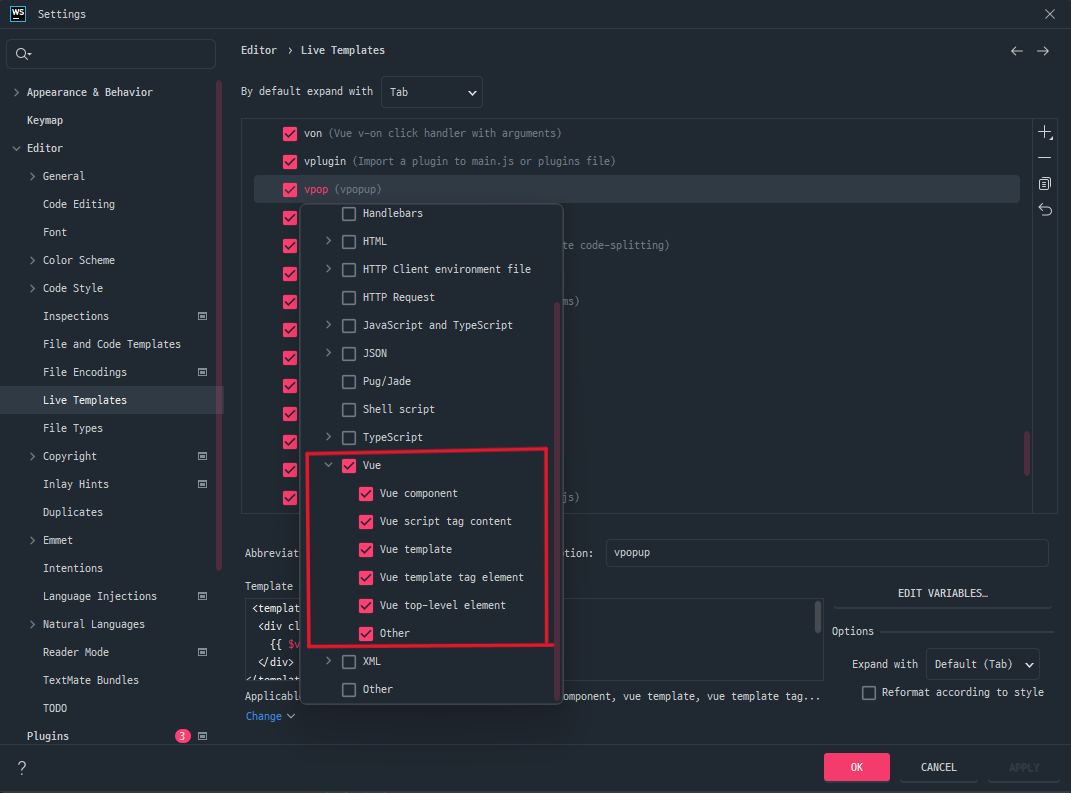Image resolution: width=1071 pixels, height=793 pixels.
Task: Collapse the Editor settings section
Action: coord(16,148)
